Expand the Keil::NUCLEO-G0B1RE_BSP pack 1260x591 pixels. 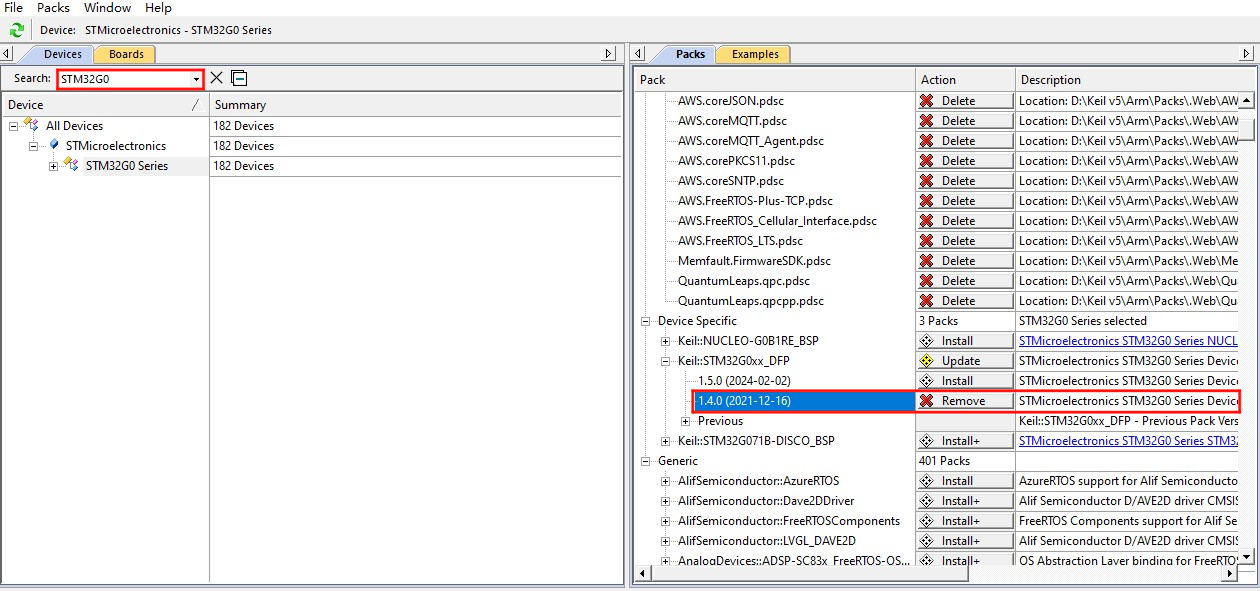coord(666,341)
